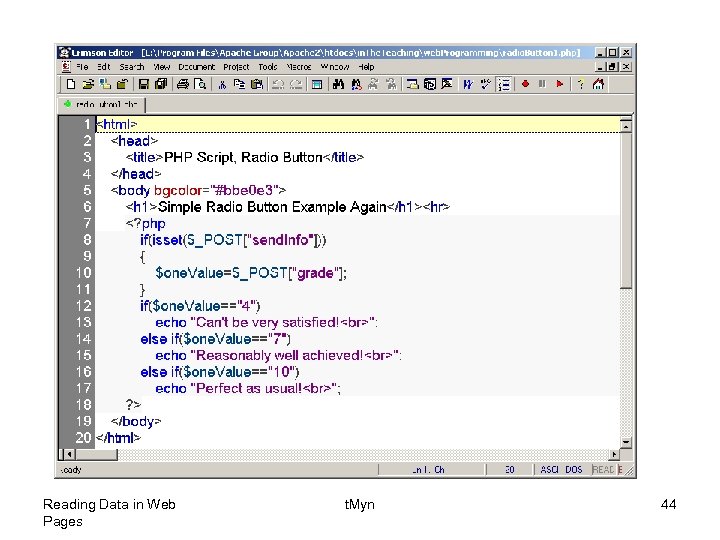Maximize the Crimson Editor window
This screenshot has height=540, width=720.
click(613, 52)
